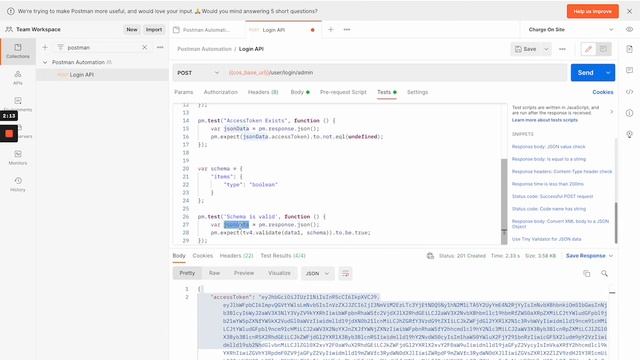
Task: Open the APIs sidebar panel
Action: 18,78
